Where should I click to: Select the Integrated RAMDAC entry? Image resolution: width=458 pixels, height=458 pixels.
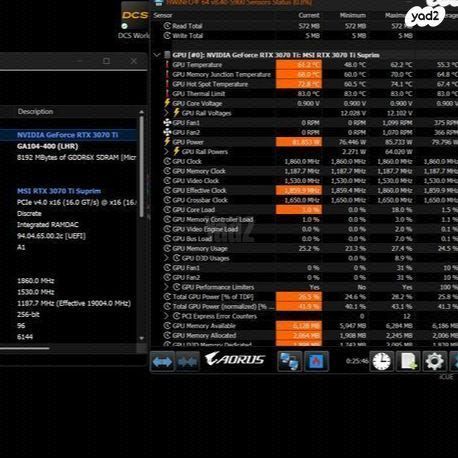48,225
